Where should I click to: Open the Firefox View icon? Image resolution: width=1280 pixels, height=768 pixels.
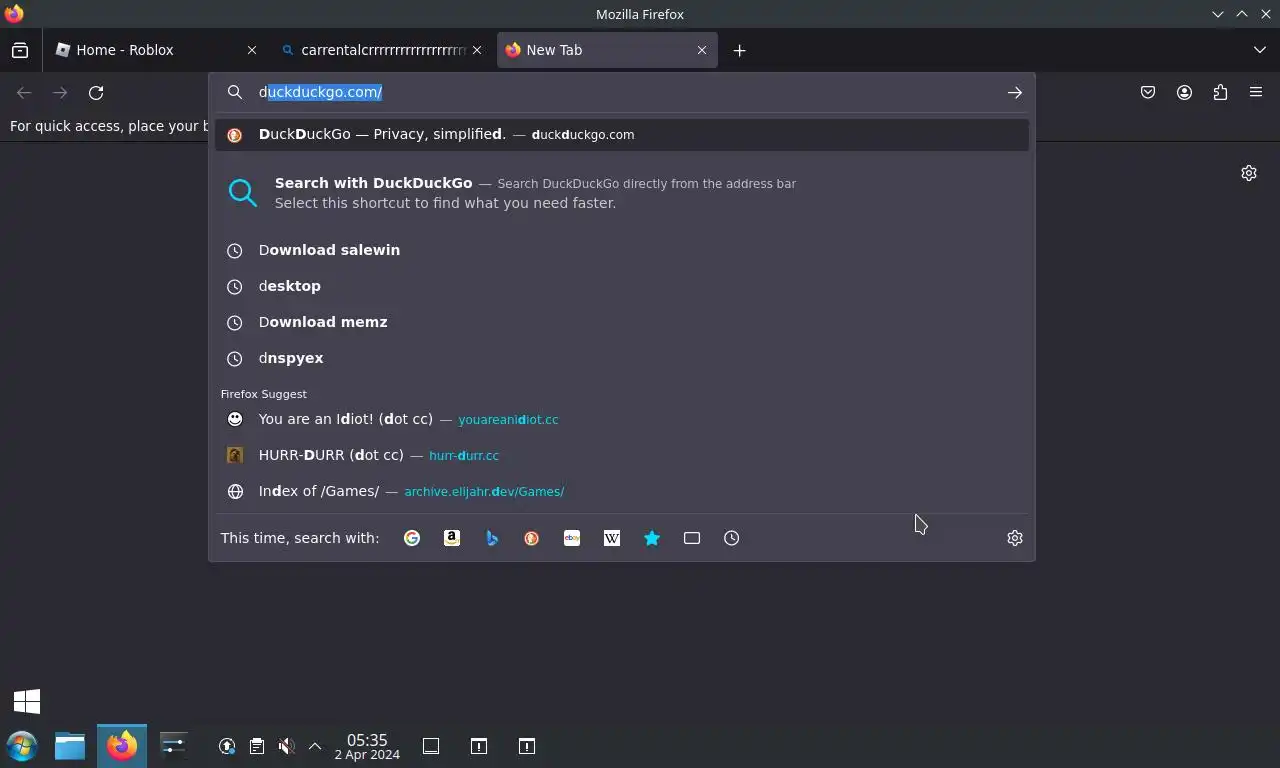[20, 50]
